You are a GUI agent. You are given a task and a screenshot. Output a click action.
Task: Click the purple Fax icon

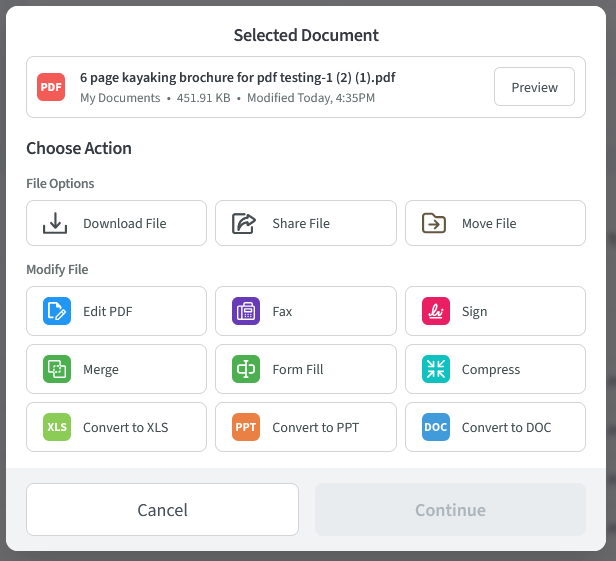pos(245,311)
